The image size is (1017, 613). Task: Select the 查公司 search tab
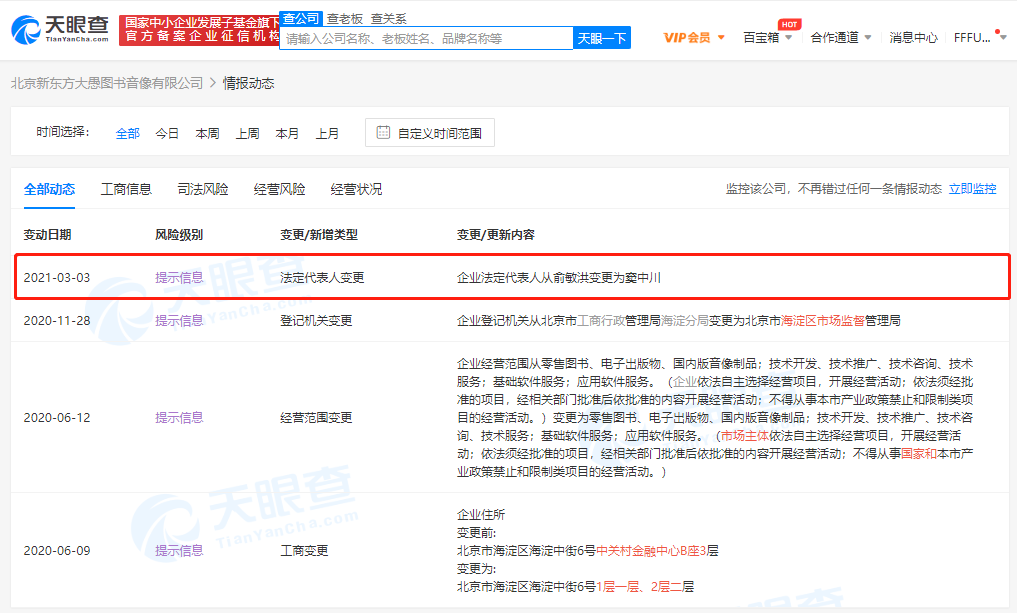301,19
